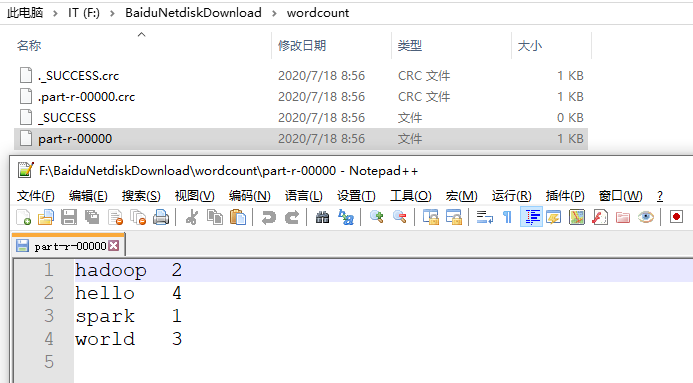Click line number 4 in the margin
This screenshot has width=693, height=383.
(x=49, y=339)
